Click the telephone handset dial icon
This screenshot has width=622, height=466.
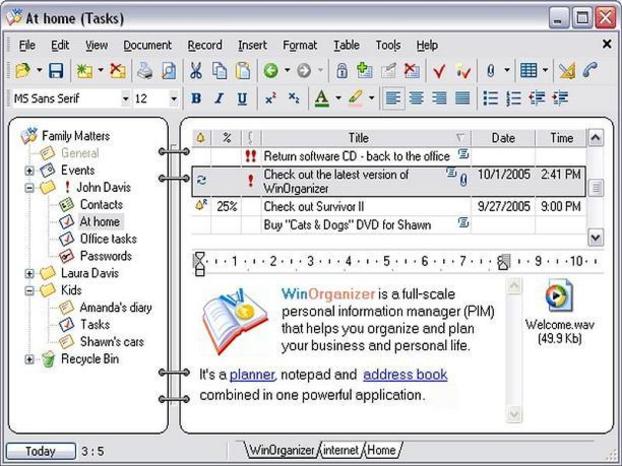pyautogui.click(x=590, y=71)
